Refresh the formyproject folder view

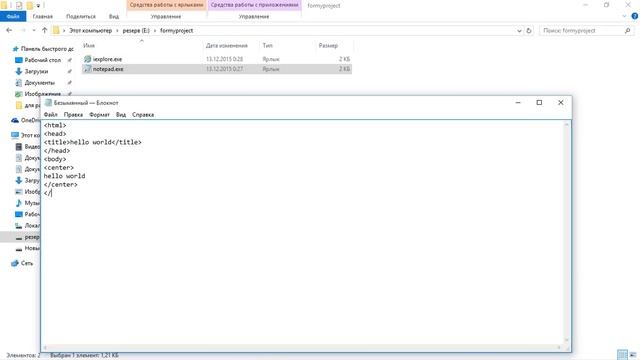tap(529, 31)
